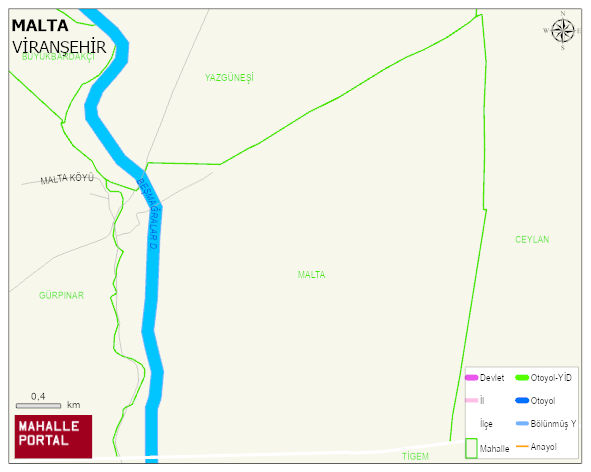Click the BÜYÜKBARDAKÇI neighborhood label
Viewport: 591px width, 472px height.
[58, 57]
